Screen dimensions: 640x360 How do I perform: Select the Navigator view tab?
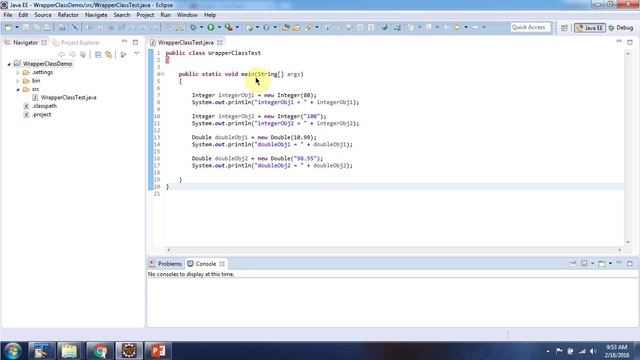(x=25, y=42)
